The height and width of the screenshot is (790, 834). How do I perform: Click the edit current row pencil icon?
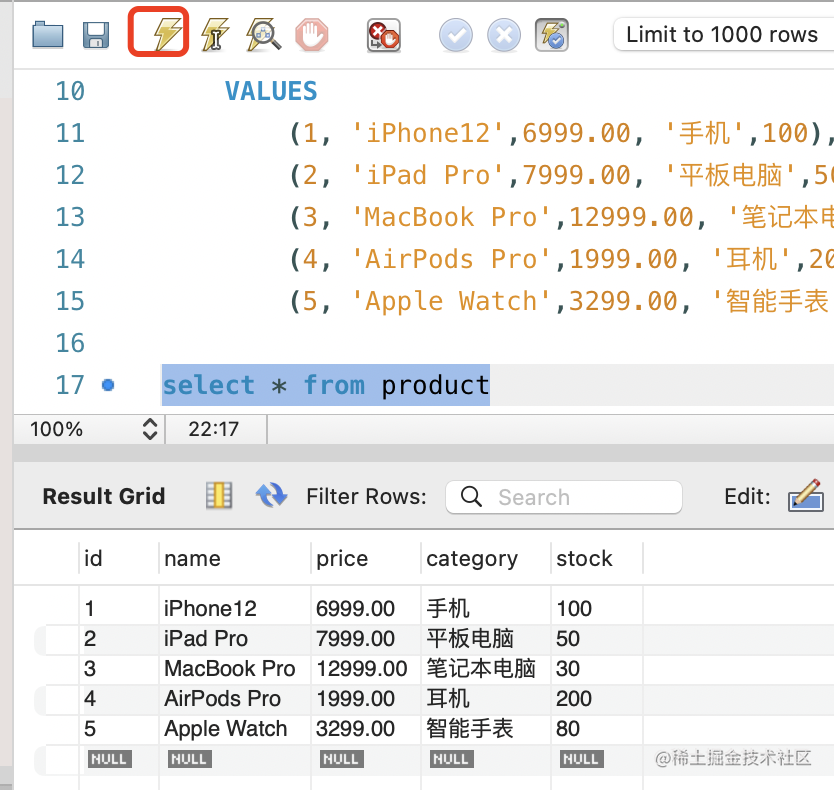[x=806, y=495]
